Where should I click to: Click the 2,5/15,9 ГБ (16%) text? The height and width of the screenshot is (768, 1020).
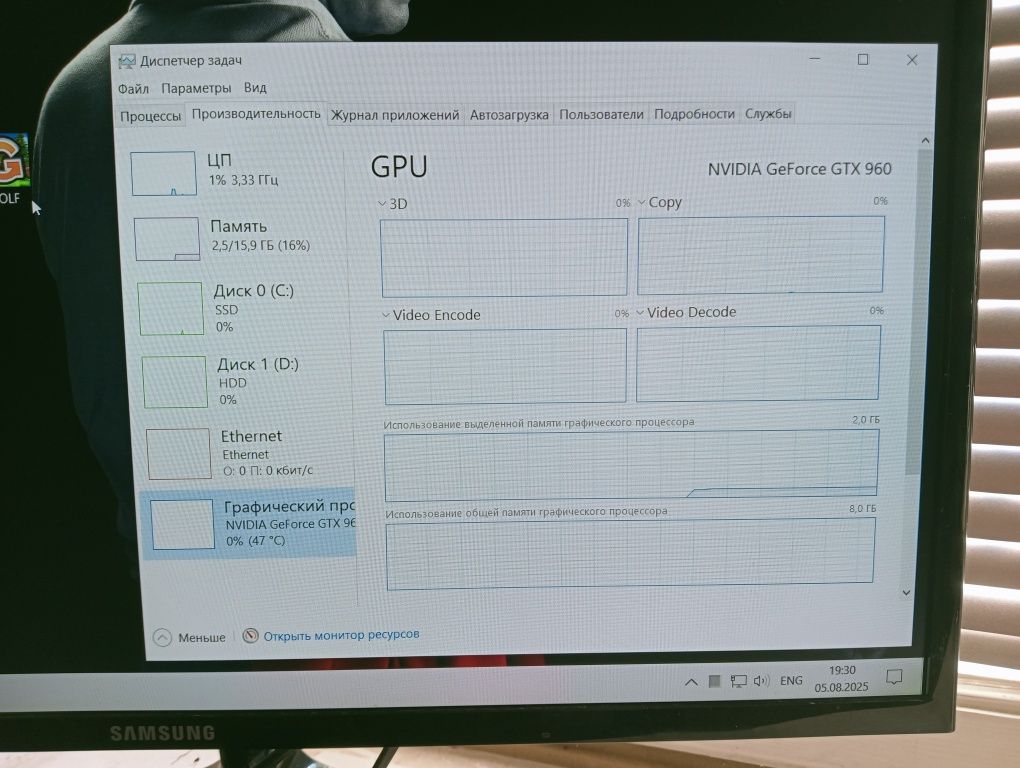tap(261, 246)
